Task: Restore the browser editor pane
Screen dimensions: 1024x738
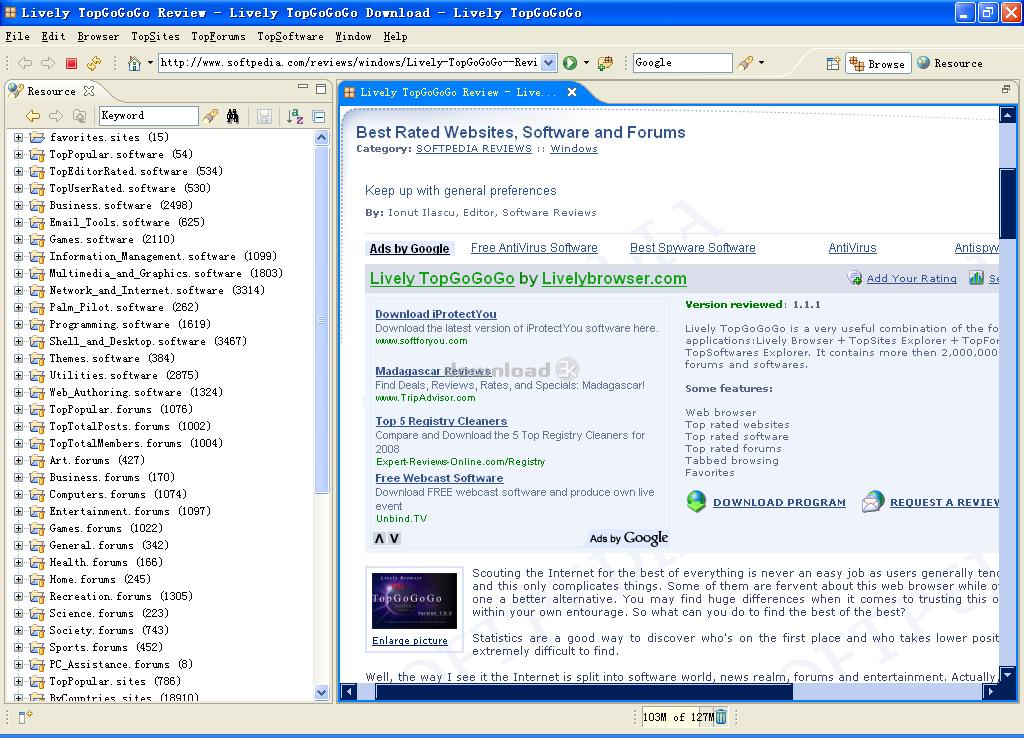Action: 1006,89
